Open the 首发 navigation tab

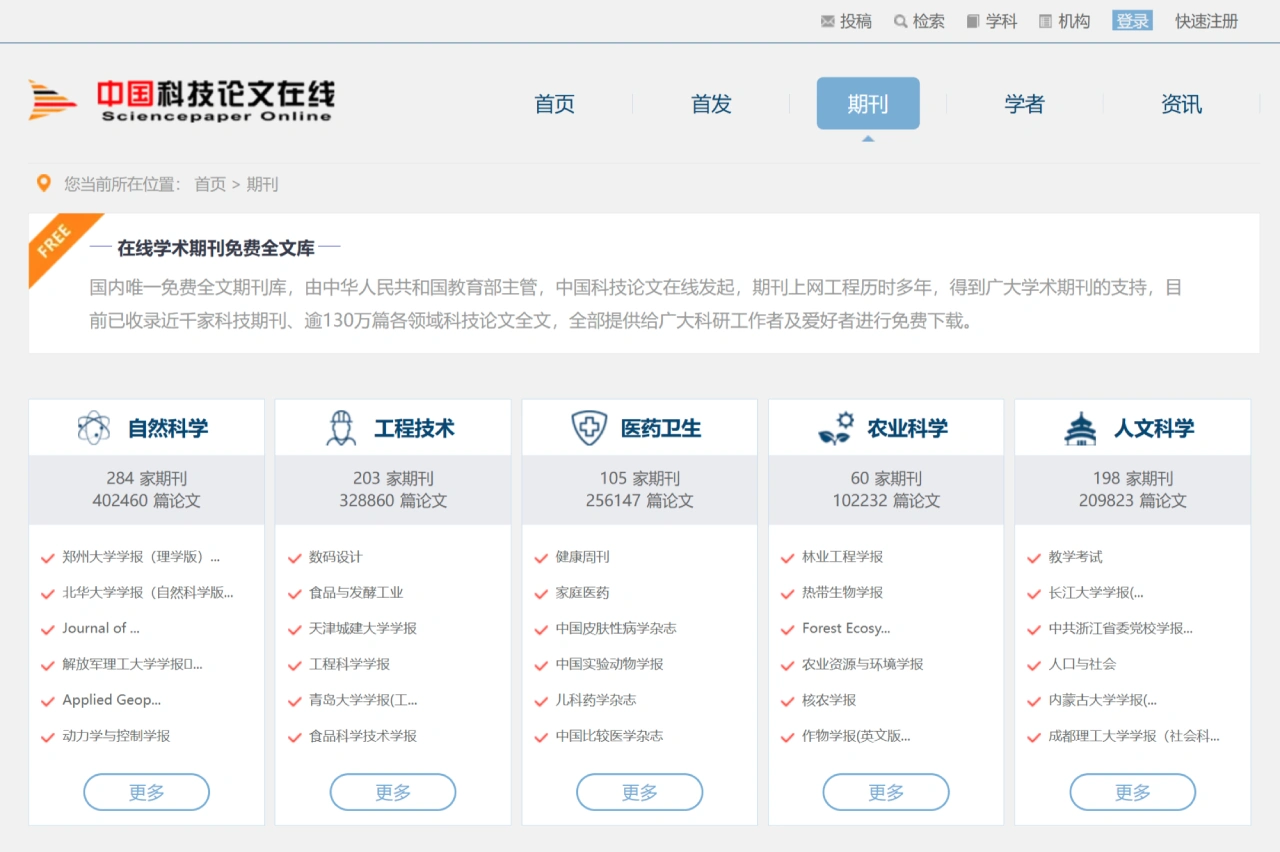711,104
